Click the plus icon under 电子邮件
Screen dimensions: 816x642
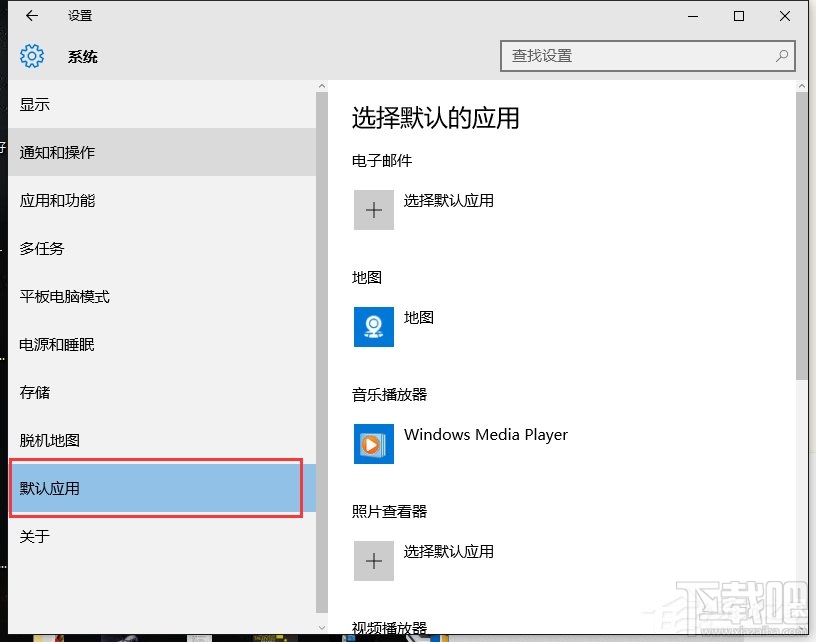click(x=373, y=210)
